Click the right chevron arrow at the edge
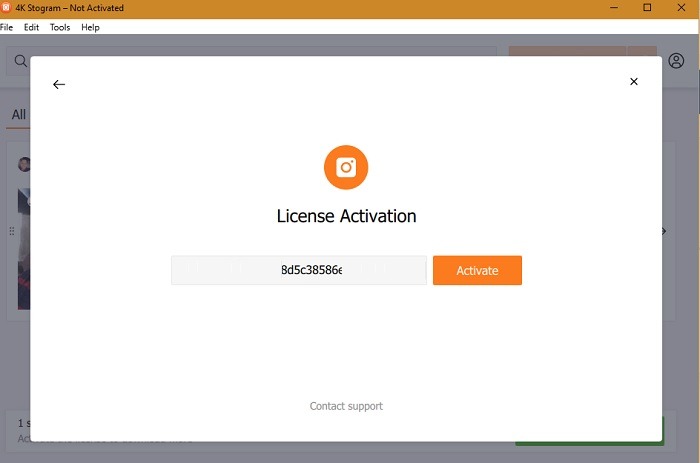 point(664,231)
